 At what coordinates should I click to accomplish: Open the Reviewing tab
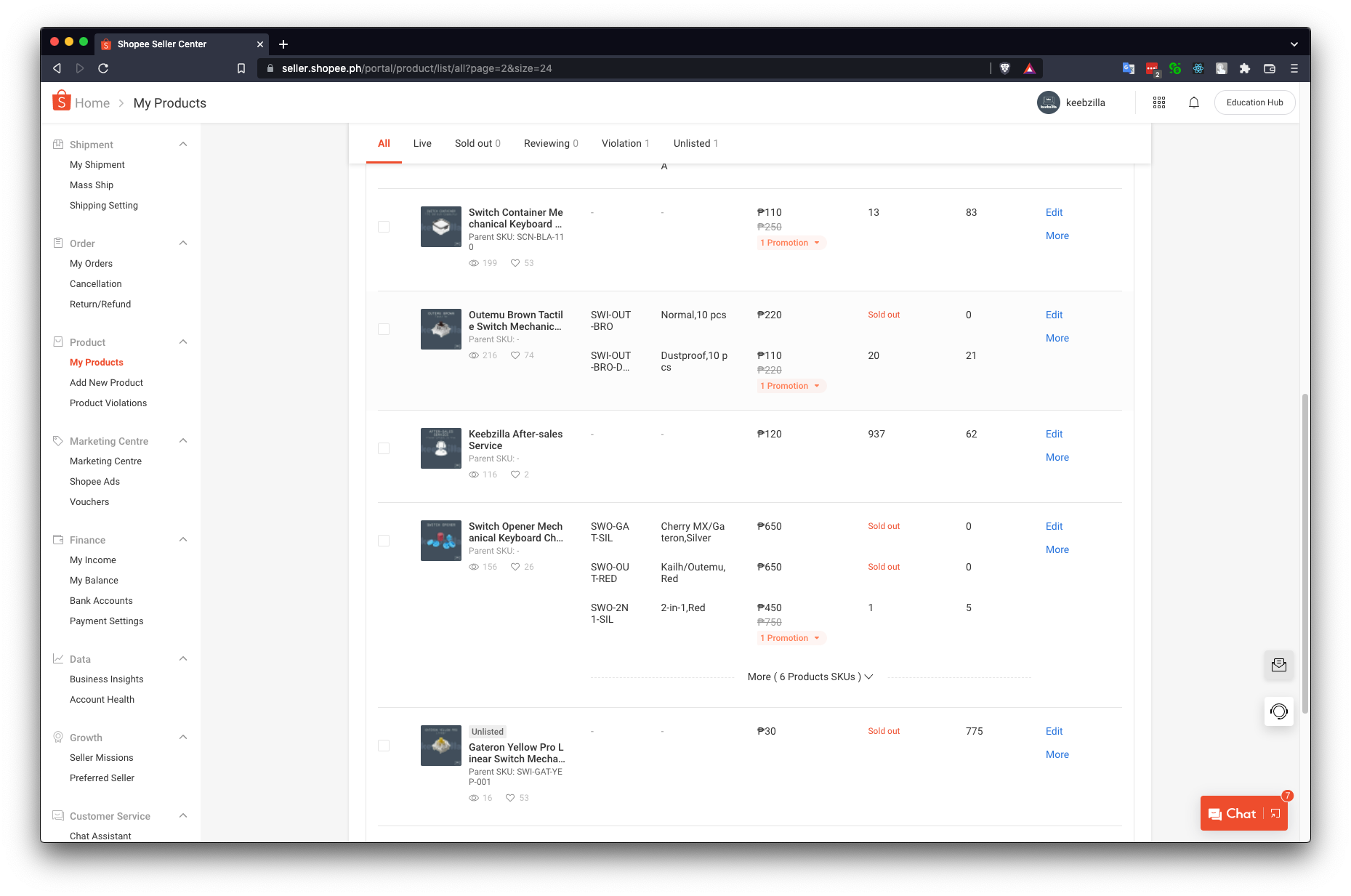pos(551,143)
